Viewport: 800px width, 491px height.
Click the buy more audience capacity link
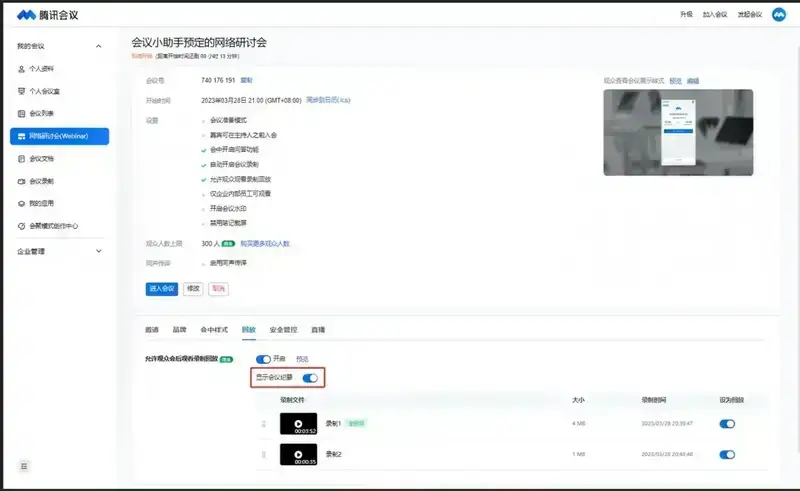pos(265,244)
